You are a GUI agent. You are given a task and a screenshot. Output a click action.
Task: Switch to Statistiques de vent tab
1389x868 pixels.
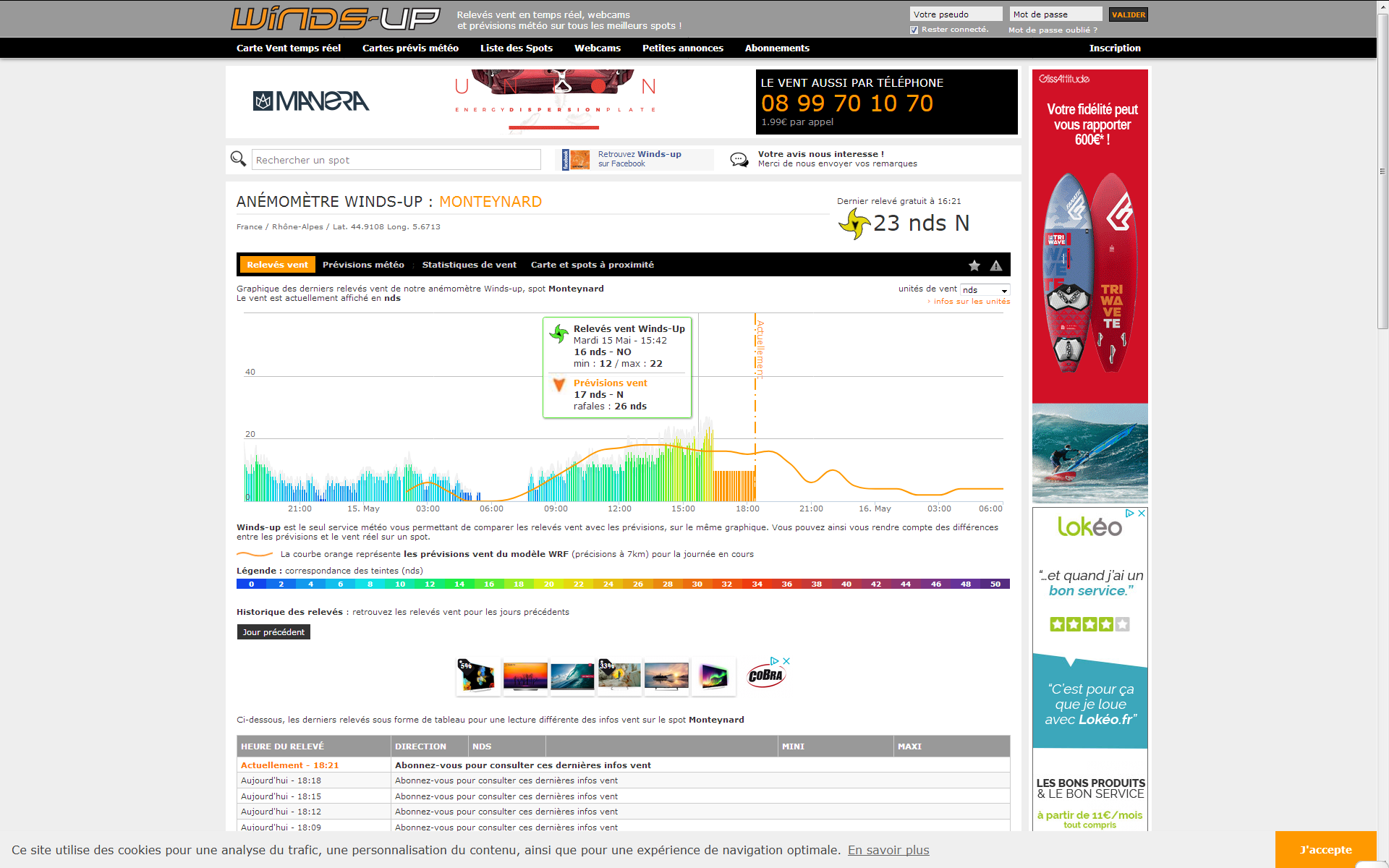pos(470,265)
